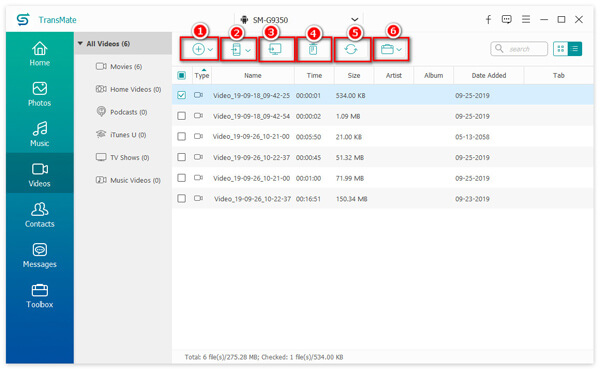The height and width of the screenshot is (370, 600).
Task: Switch to list view
Action: (575, 49)
